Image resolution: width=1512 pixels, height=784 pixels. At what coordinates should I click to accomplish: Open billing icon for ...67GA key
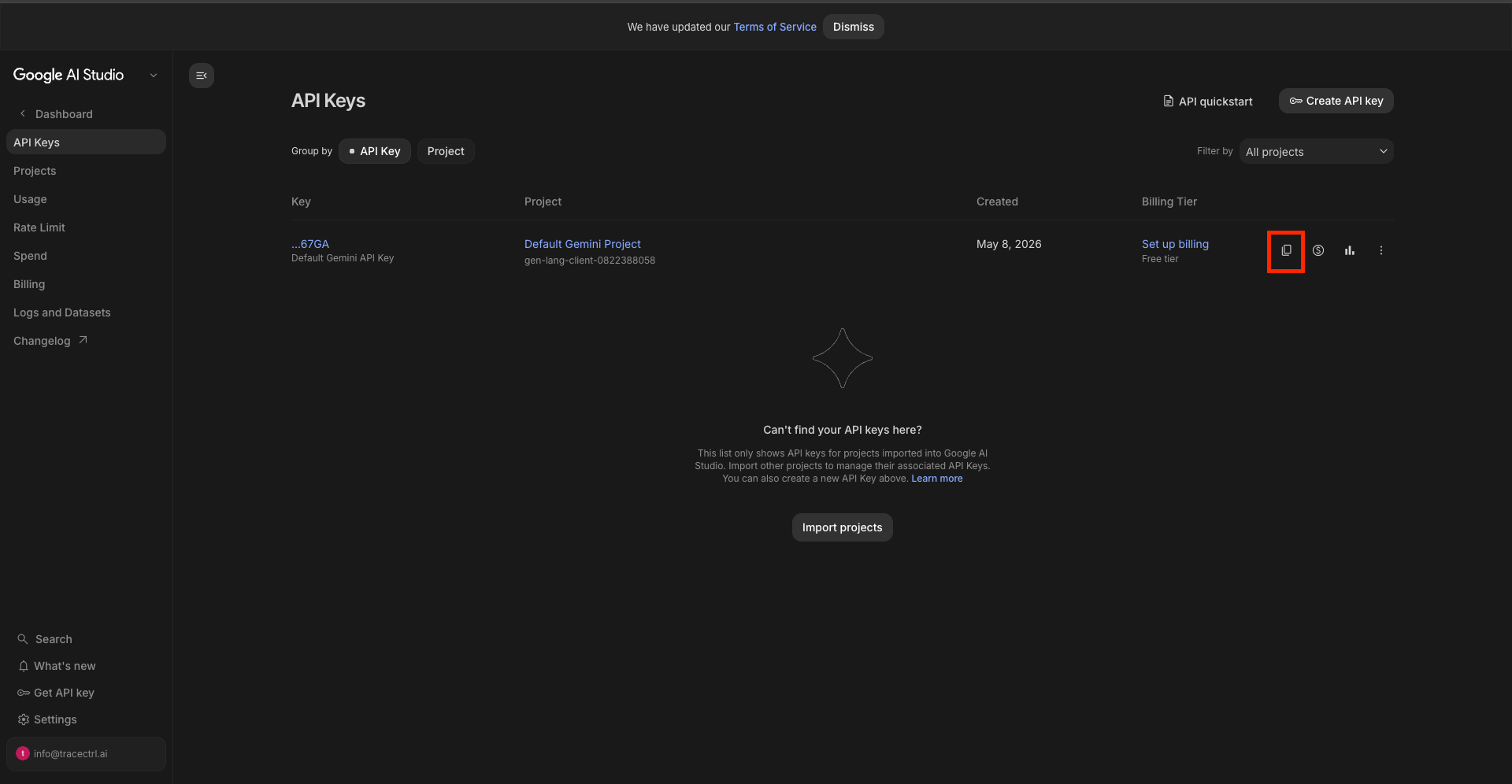point(1318,250)
